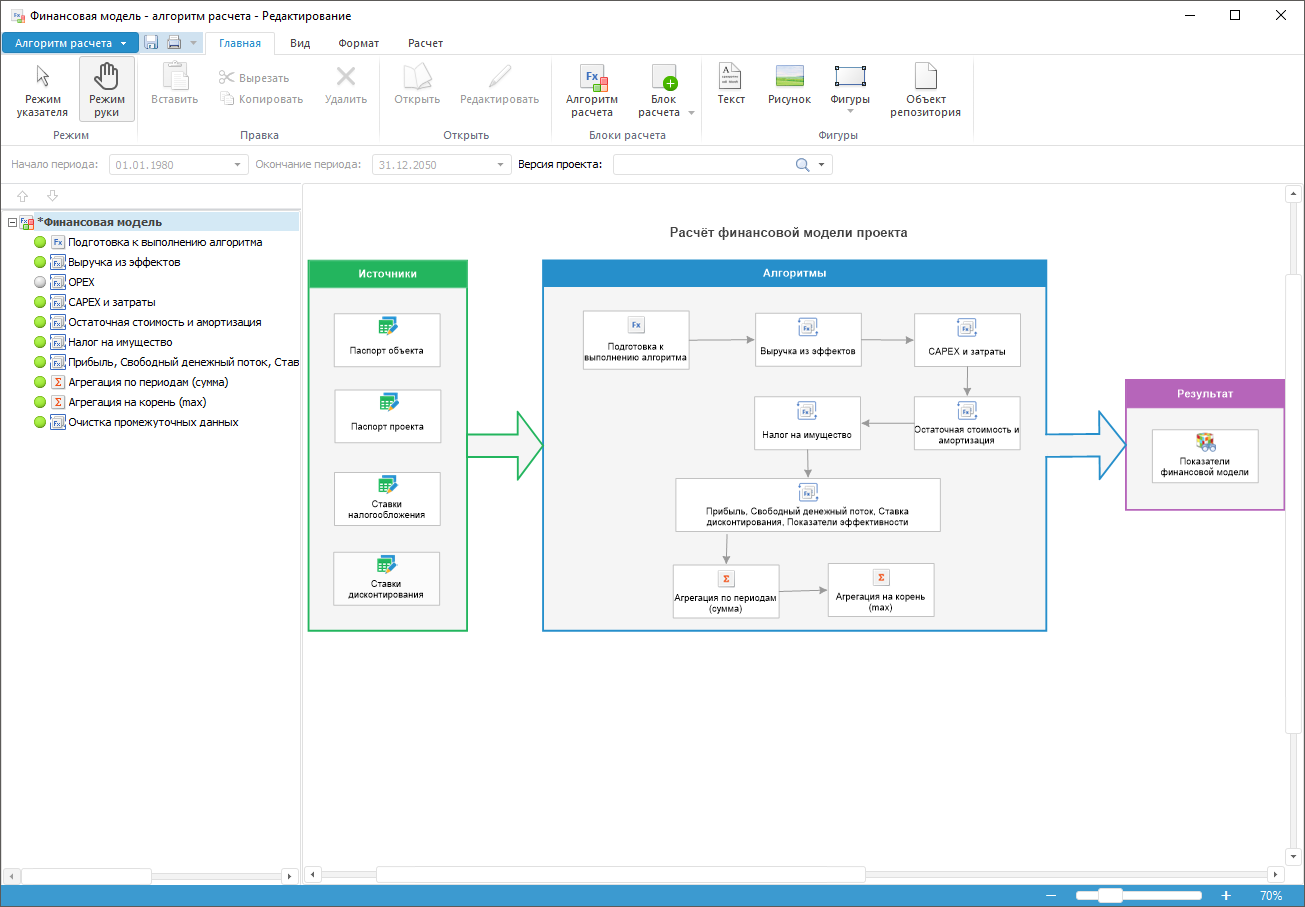The image size is (1305, 907).
Task: Insert a Text (Текст) object
Action: click(731, 85)
